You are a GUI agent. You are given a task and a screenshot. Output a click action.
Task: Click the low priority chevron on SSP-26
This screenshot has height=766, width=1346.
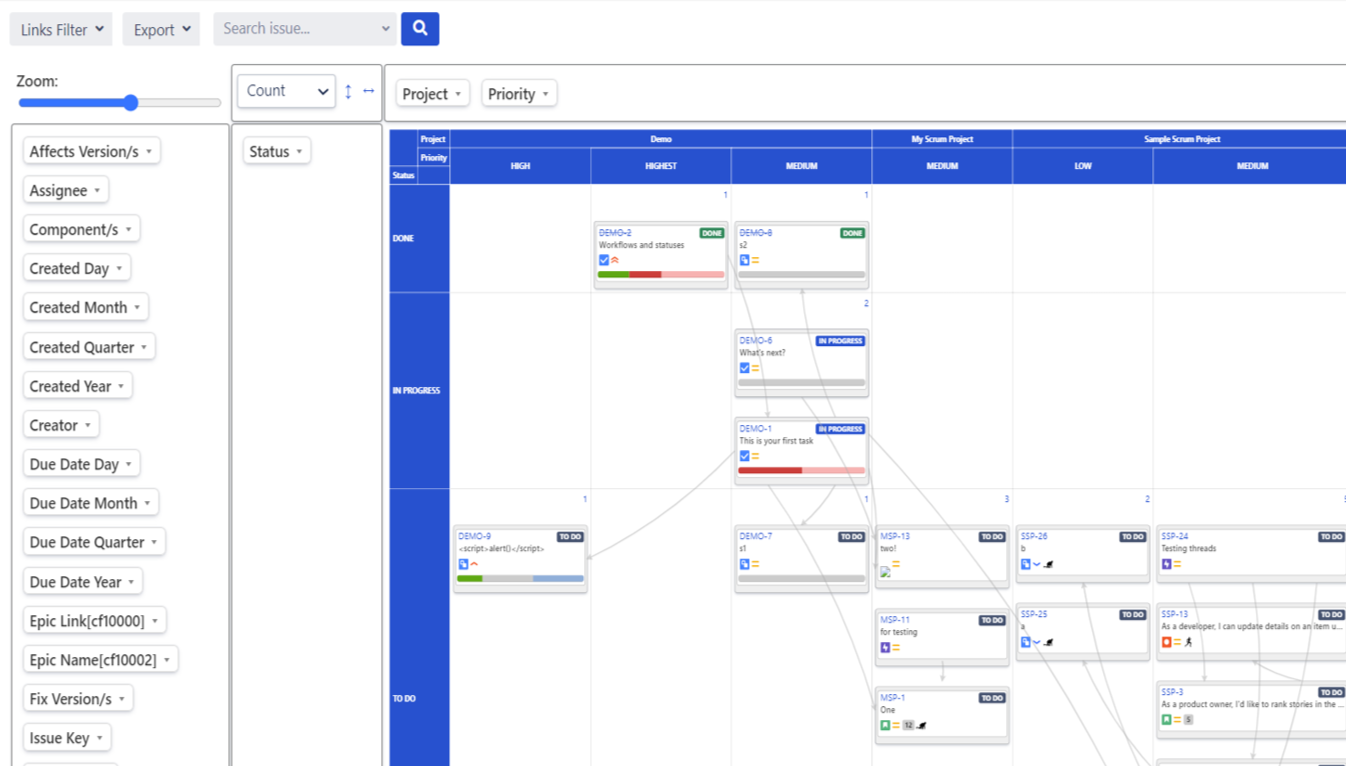coord(1036,564)
